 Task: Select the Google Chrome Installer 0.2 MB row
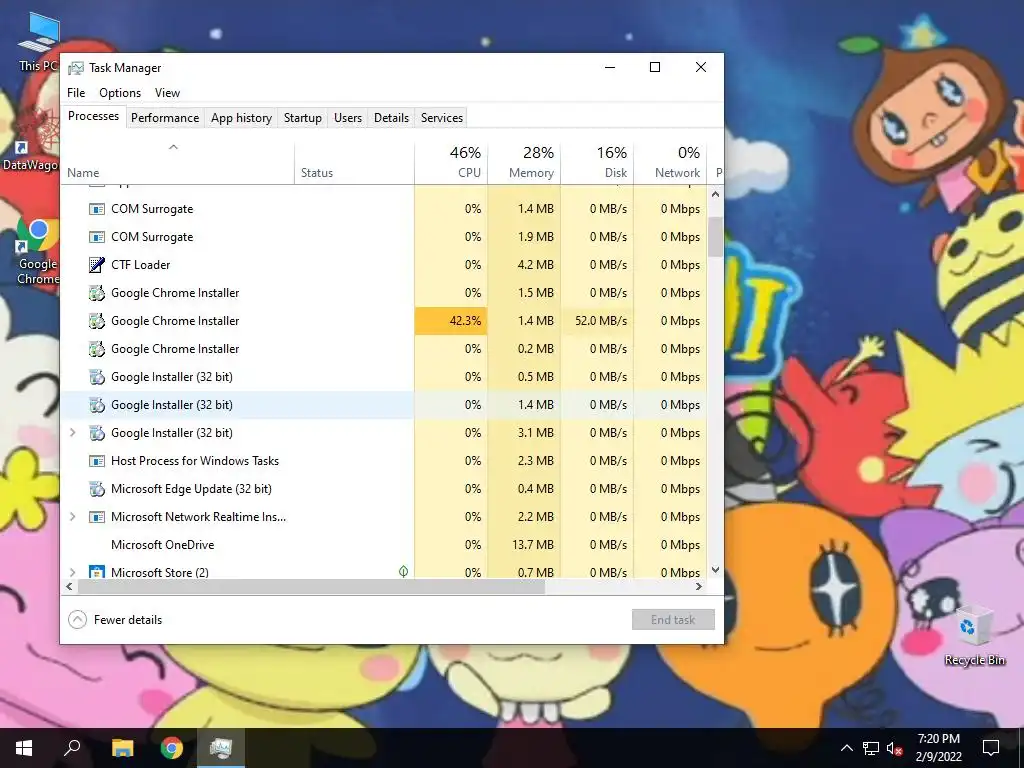(384, 349)
